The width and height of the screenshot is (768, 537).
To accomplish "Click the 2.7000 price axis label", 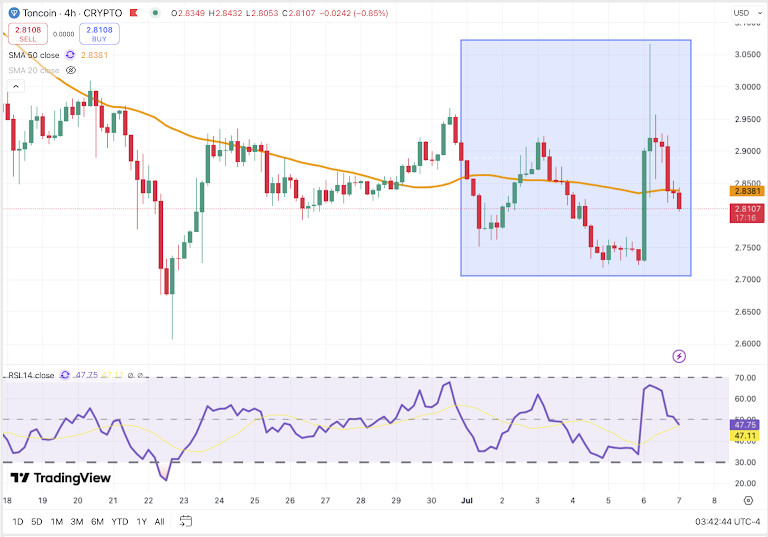I will (x=747, y=279).
